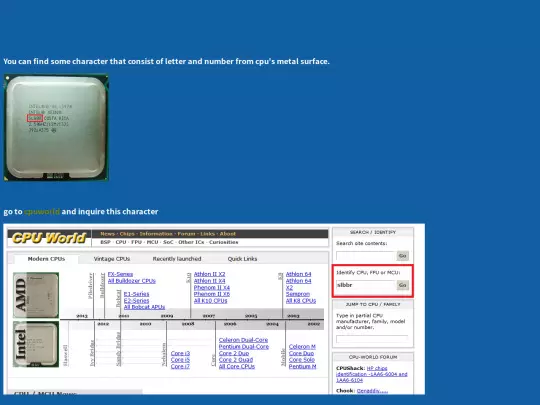Click Go next to the slbbr field
The width and height of the screenshot is (540, 405).
pos(403,285)
